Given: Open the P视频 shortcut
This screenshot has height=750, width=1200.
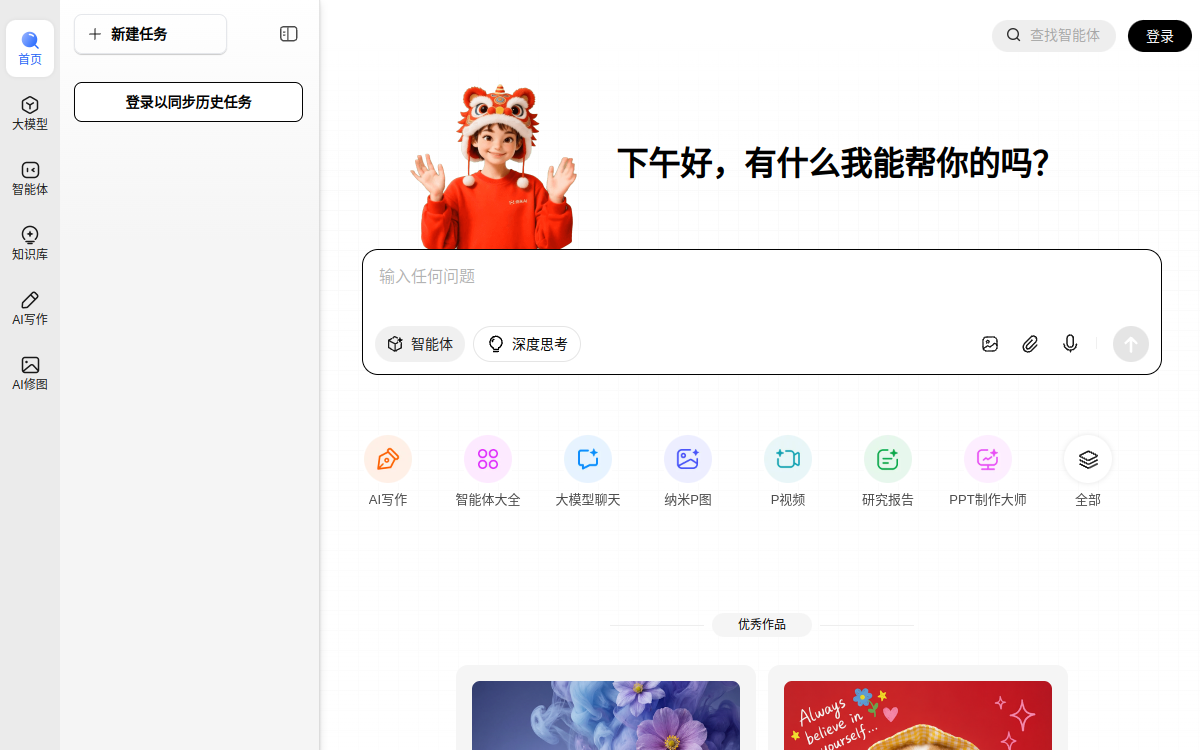Looking at the screenshot, I should point(788,471).
